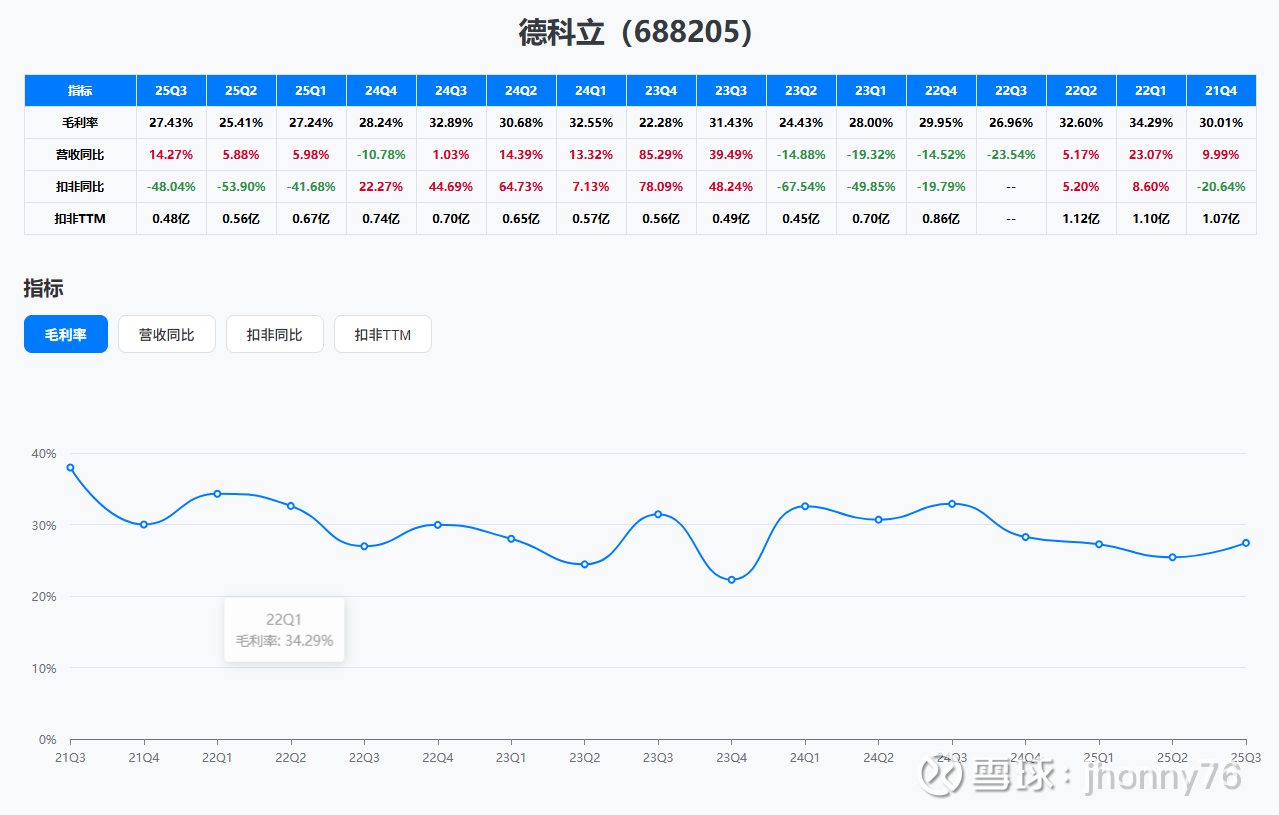Click the 扣非同比 row label in table
The image size is (1279, 815).
click(x=80, y=187)
